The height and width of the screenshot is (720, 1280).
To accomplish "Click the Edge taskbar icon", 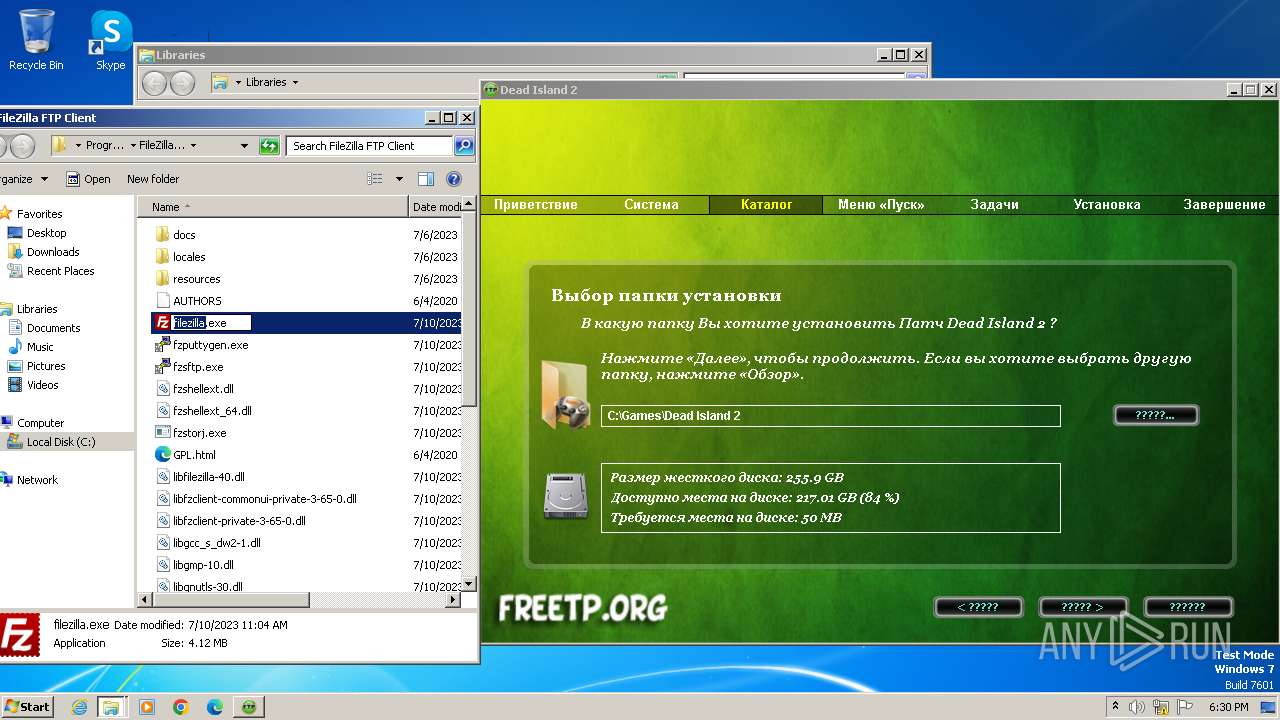I will [215, 707].
